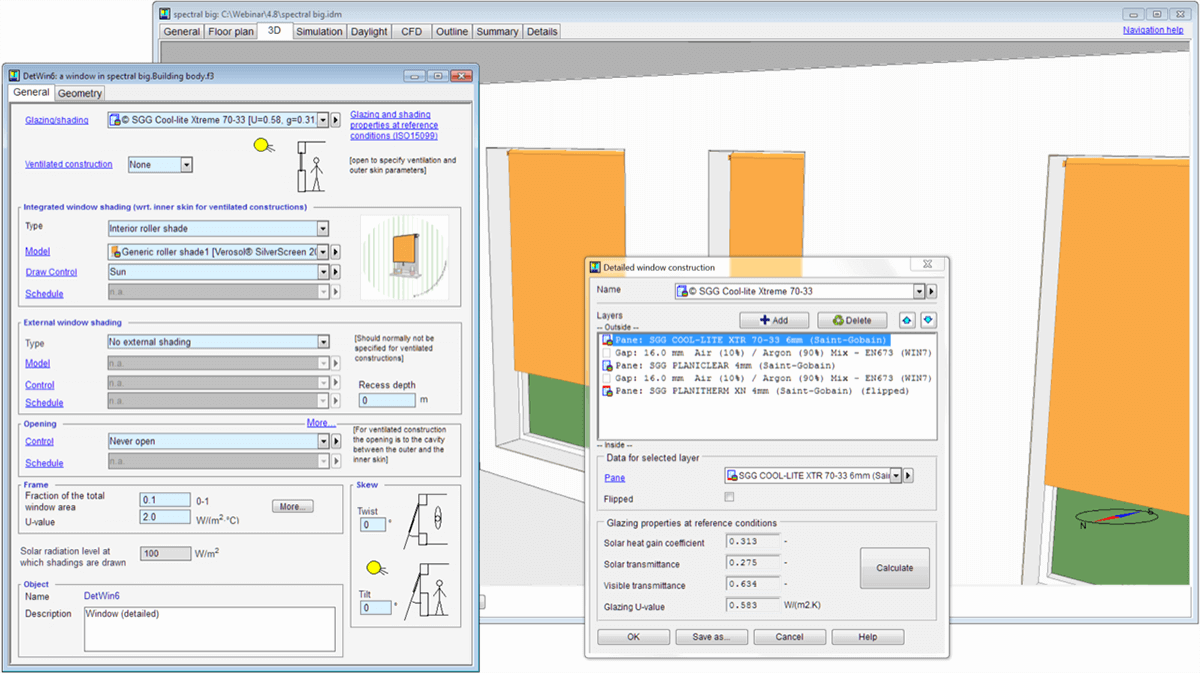Click arrow button beside roller shade Model
Screen dimensions: 1200x673
click(336, 252)
